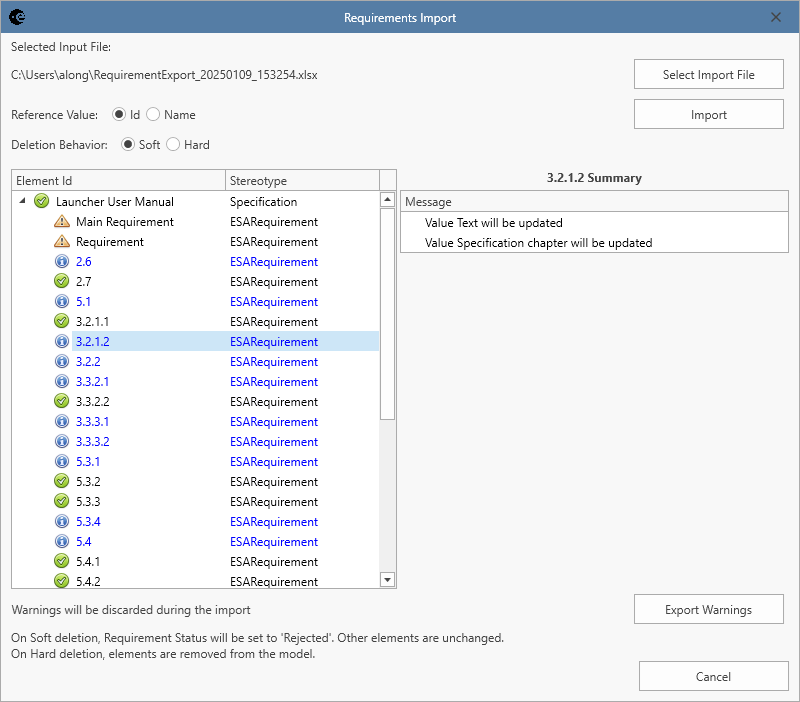Click the Select Import File button

click(x=708, y=74)
